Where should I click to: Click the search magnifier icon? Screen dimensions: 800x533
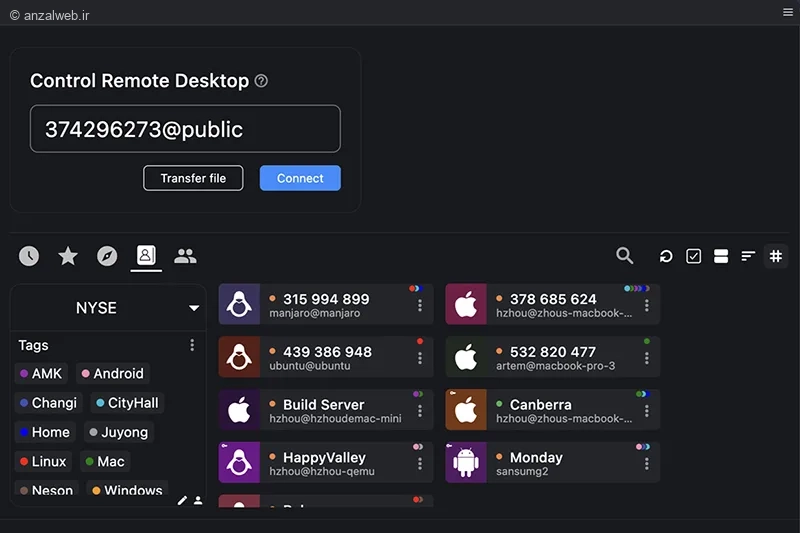pyautogui.click(x=624, y=256)
